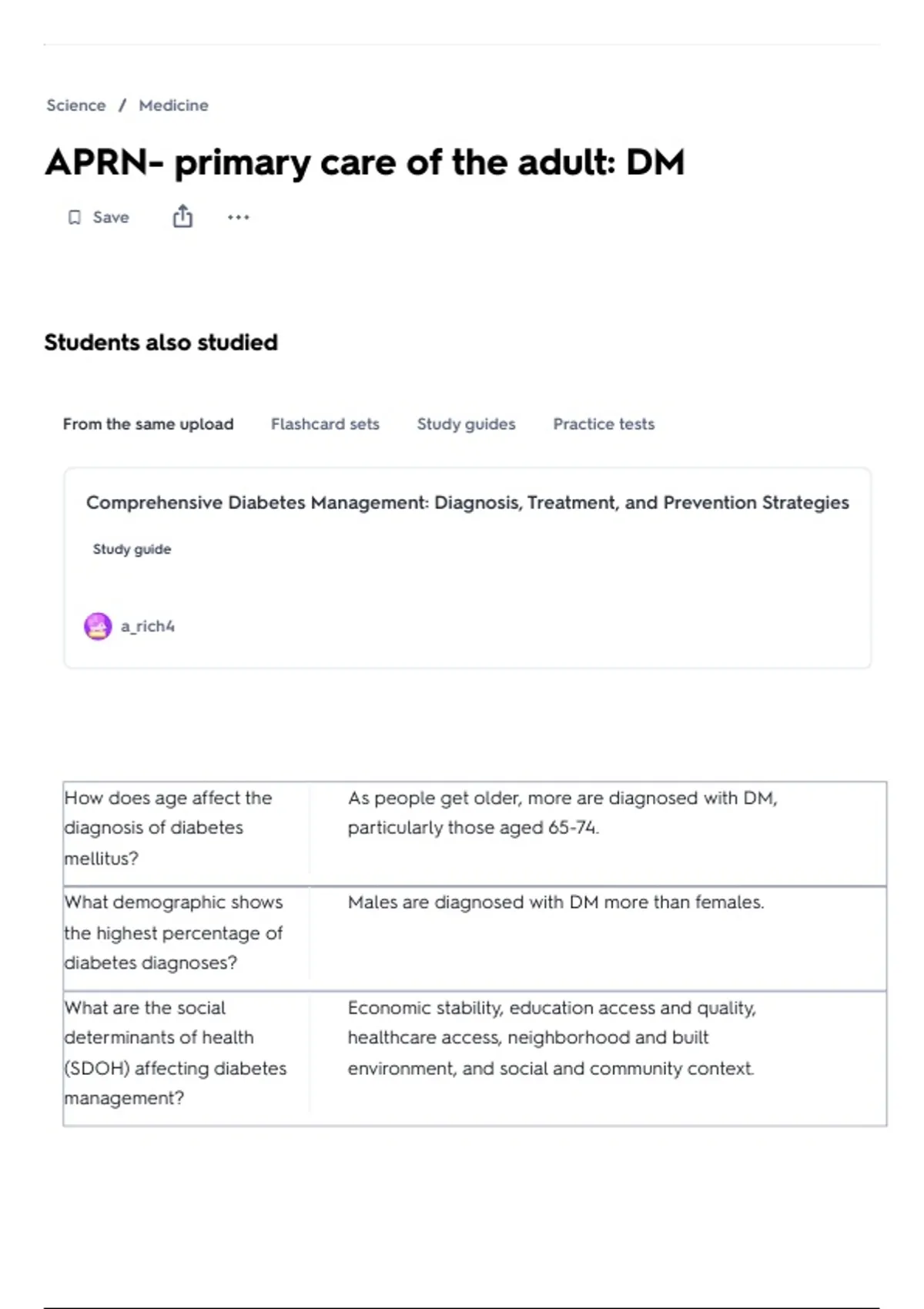
Task: Click the Save label text
Action: point(111,218)
